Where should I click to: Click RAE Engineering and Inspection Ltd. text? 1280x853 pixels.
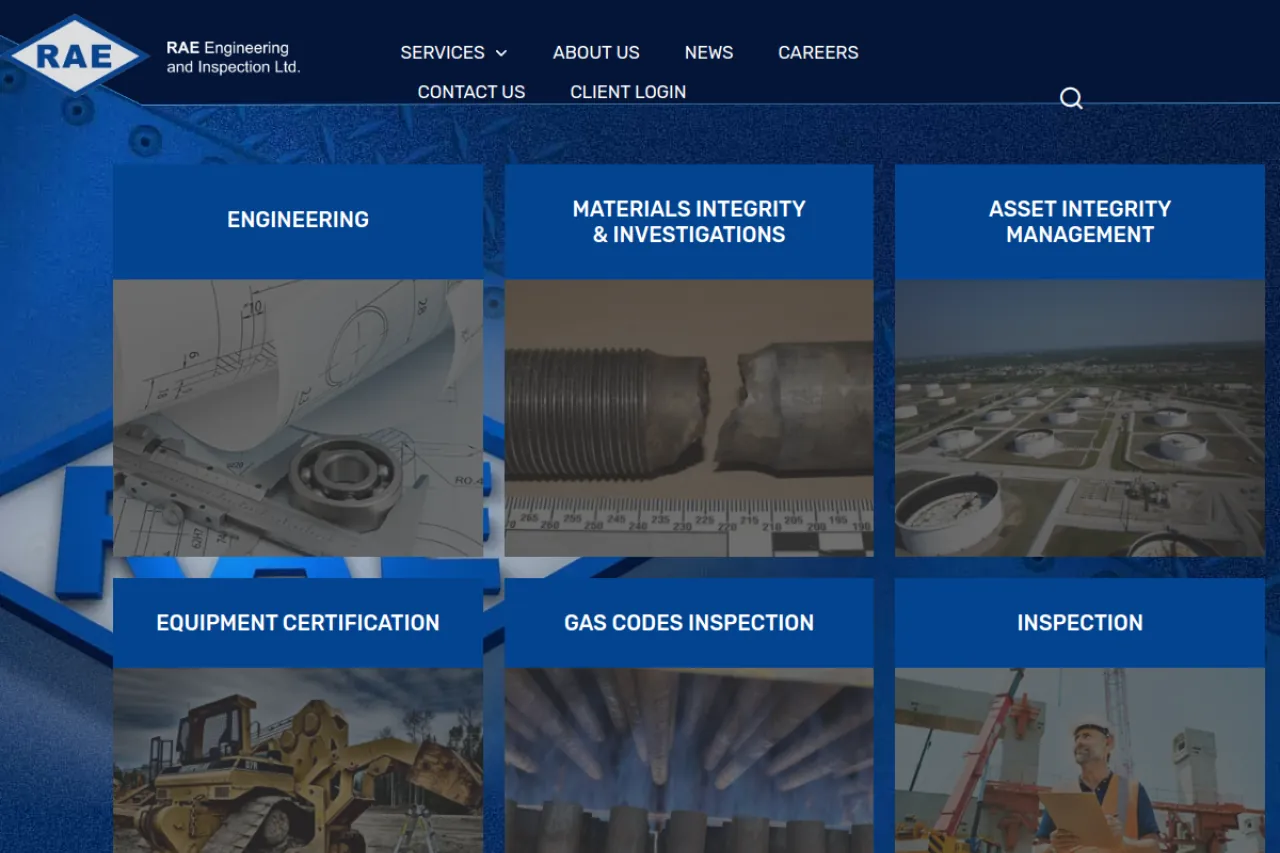coord(233,57)
